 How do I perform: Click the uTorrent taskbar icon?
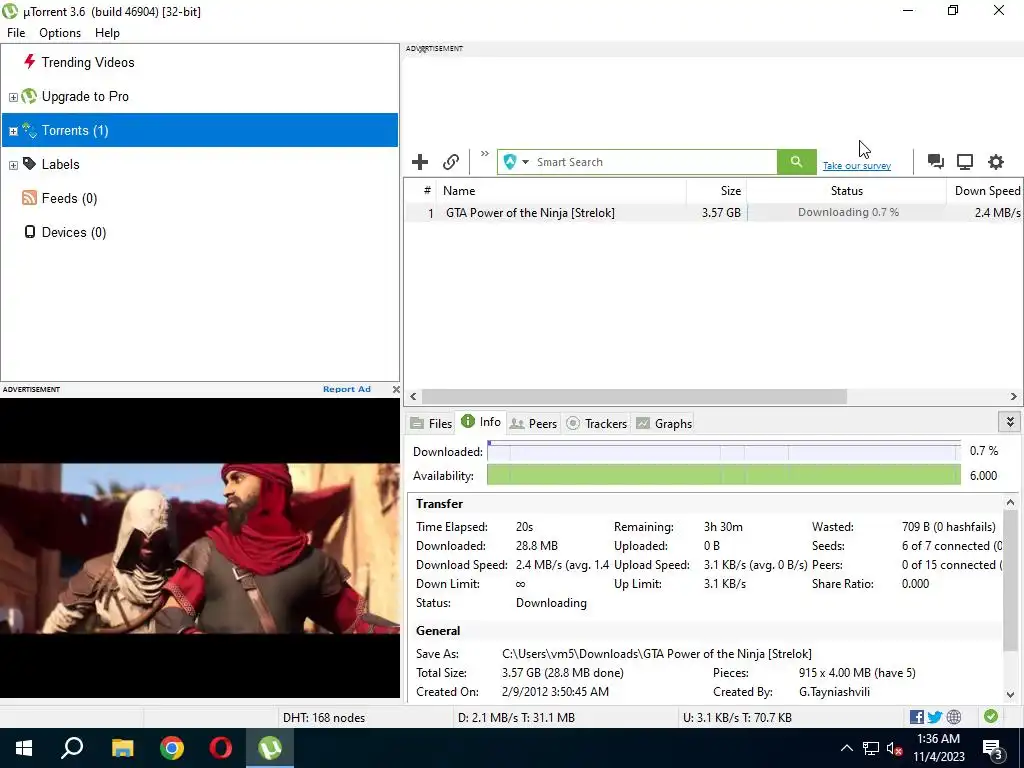270,748
